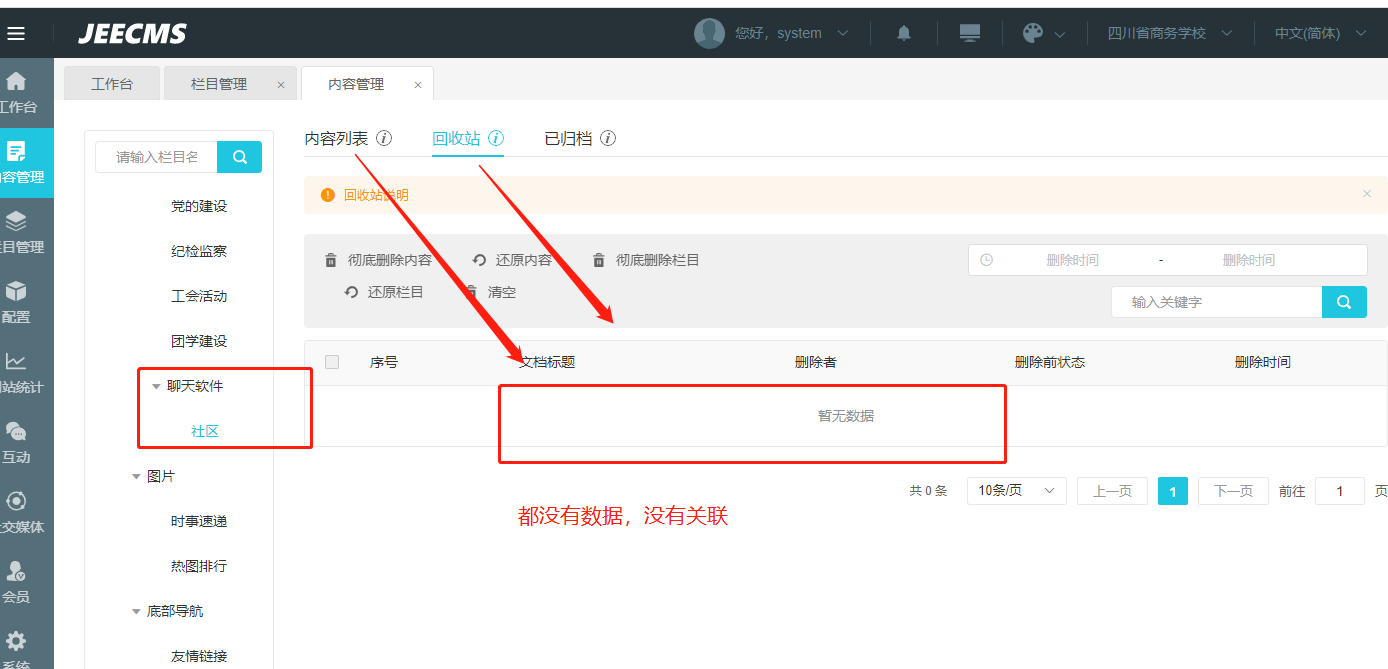Viewport: 1388px width, 669px height.
Task: Open the theme palette icon
Action: (x=1033, y=33)
